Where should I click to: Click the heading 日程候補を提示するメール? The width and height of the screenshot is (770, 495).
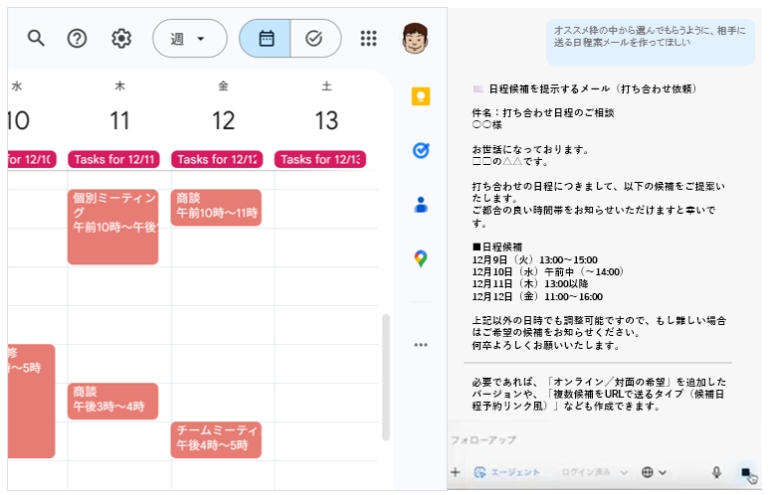(592, 89)
